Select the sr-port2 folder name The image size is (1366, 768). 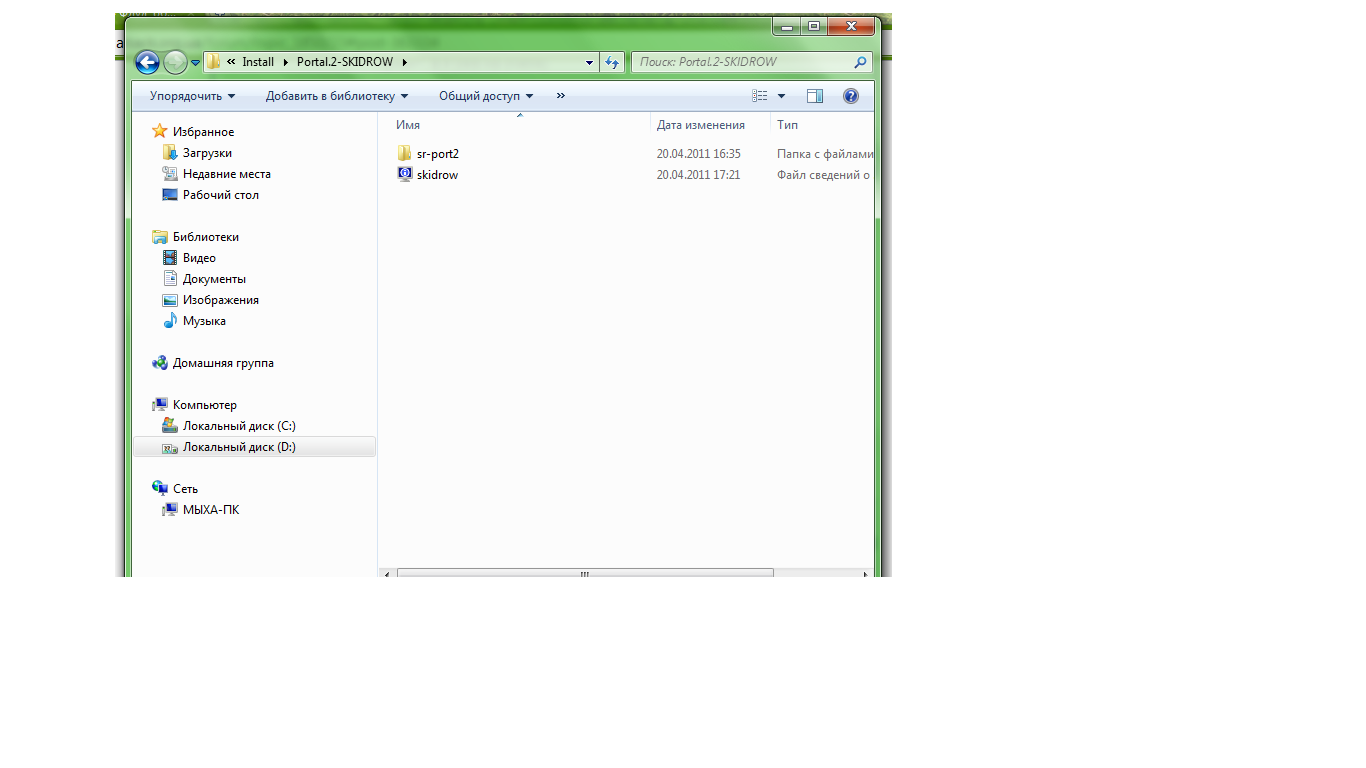click(438, 154)
